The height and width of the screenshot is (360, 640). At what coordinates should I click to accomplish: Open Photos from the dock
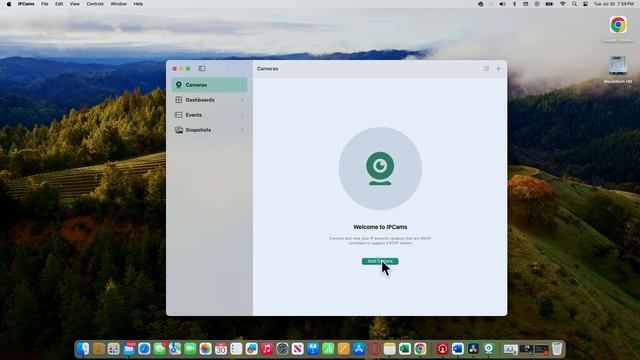[x=206, y=349]
